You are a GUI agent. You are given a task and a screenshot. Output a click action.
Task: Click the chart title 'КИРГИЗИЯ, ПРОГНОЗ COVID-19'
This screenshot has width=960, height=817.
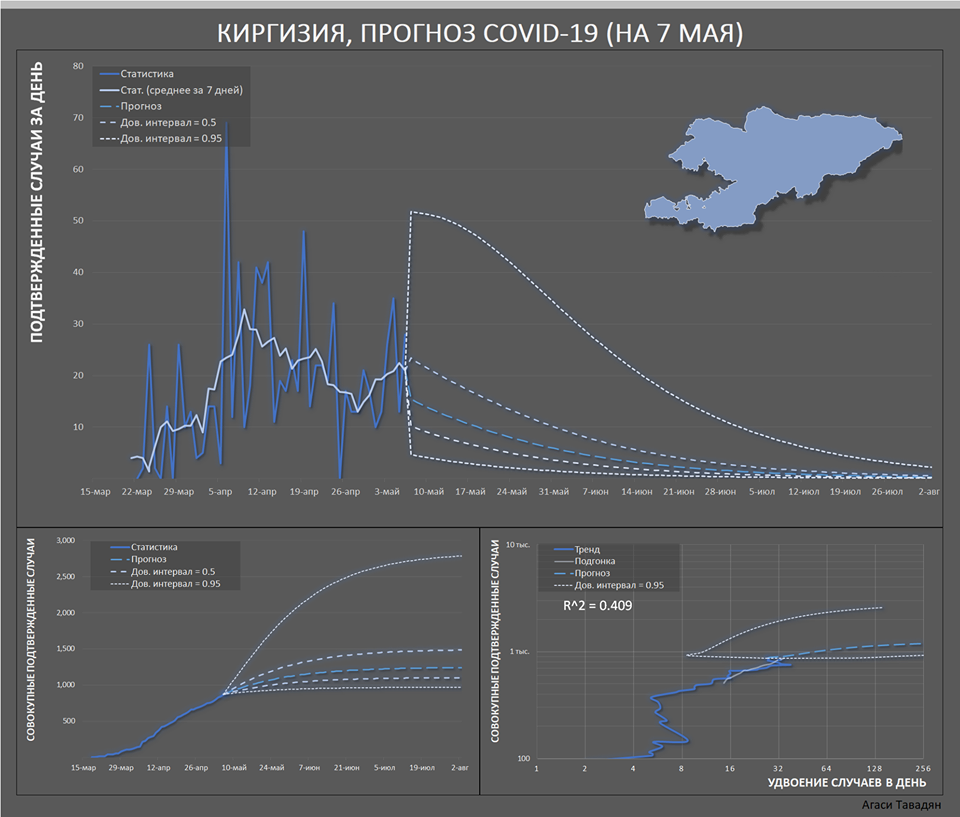(x=480, y=34)
